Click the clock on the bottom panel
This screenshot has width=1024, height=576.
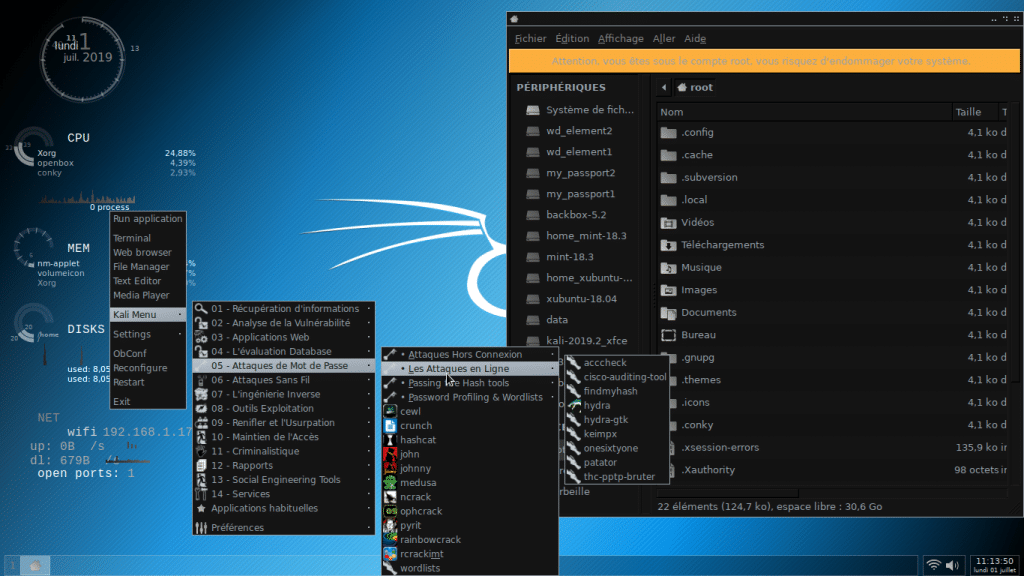(994, 565)
